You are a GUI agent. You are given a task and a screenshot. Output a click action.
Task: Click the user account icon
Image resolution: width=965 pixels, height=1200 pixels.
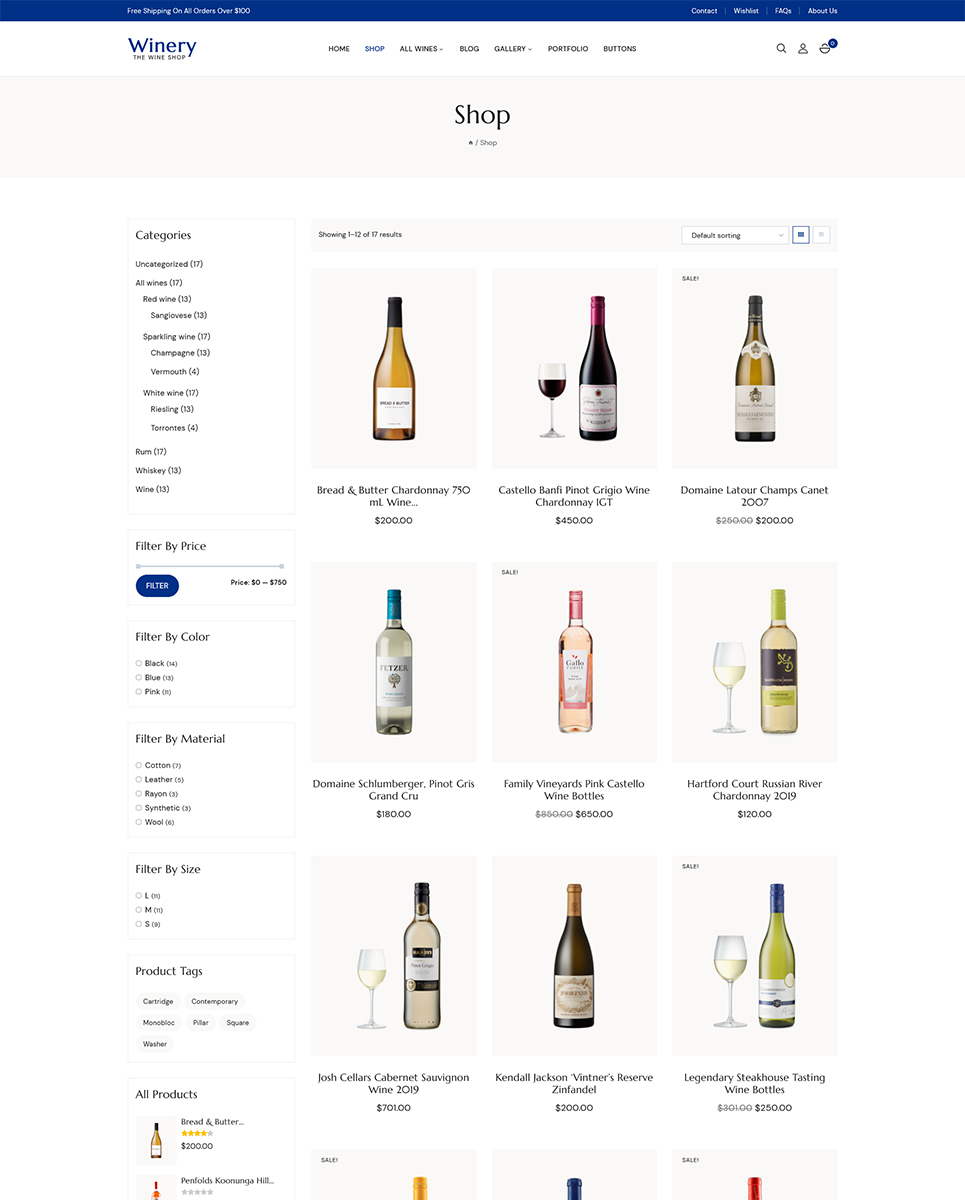click(x=802, y=48)
